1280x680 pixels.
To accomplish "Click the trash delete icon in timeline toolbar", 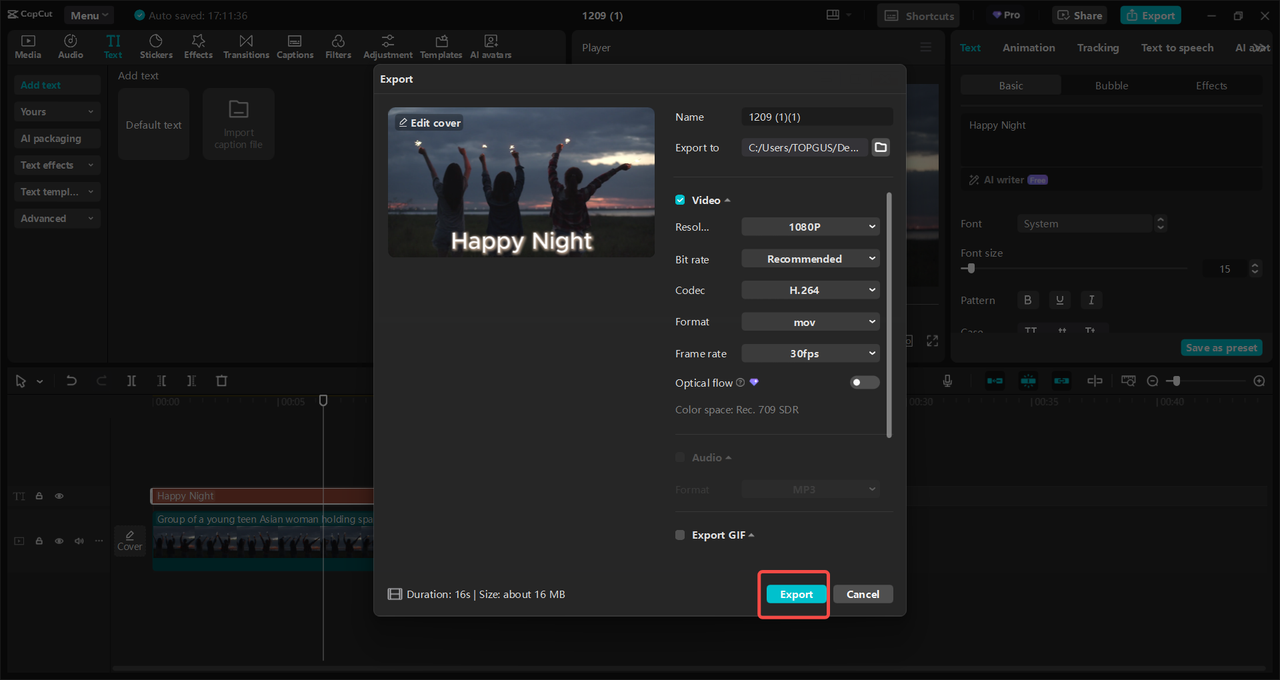I will point(222,381).
